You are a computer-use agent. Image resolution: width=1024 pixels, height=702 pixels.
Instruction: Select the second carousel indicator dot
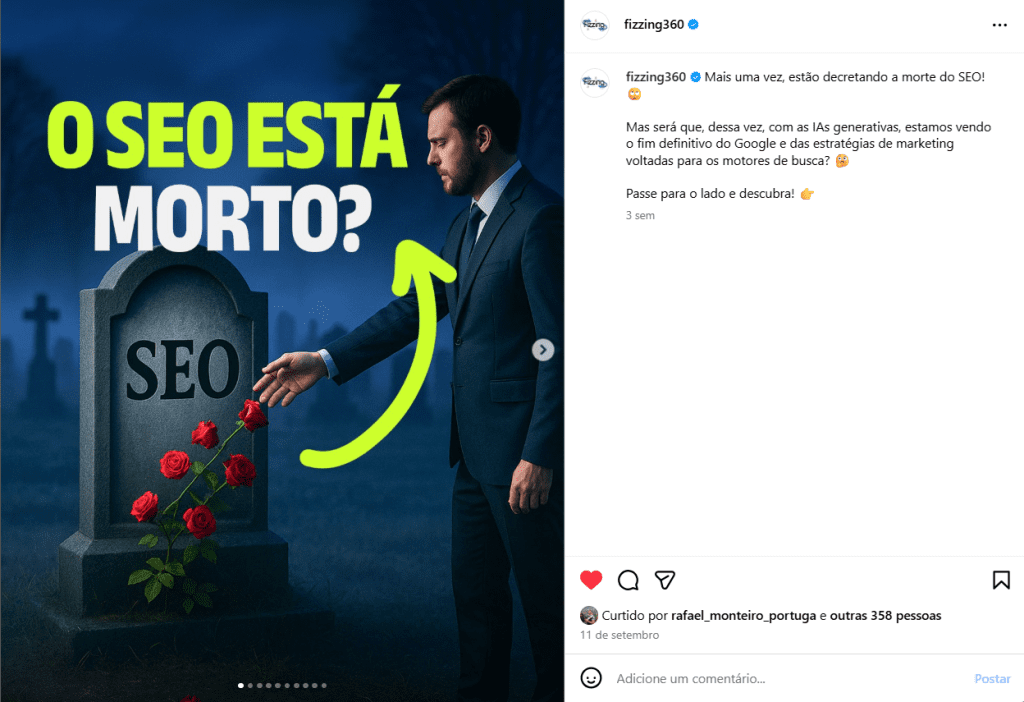point(250,686)
